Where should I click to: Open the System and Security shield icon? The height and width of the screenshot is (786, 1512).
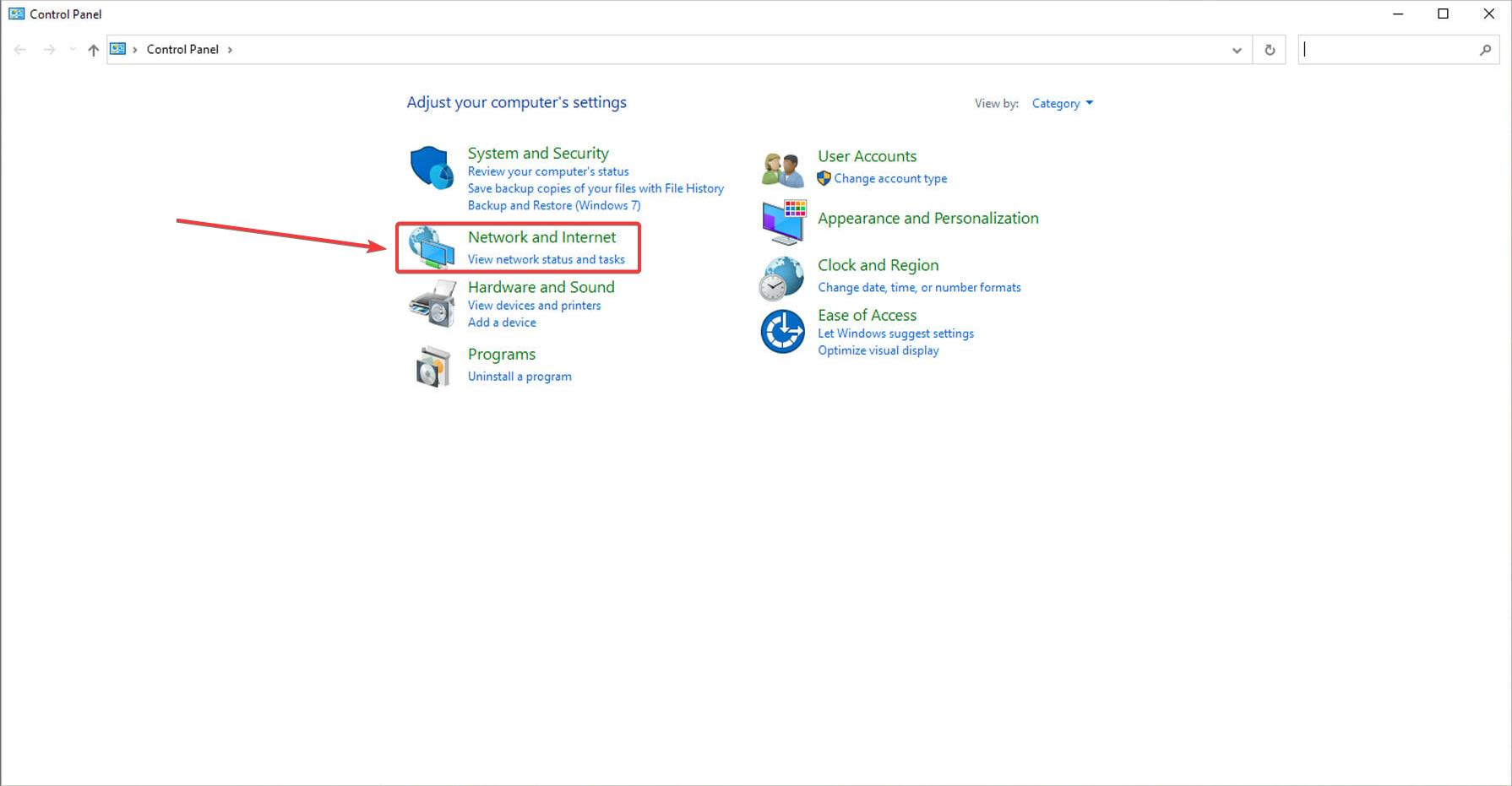(432, 167)
